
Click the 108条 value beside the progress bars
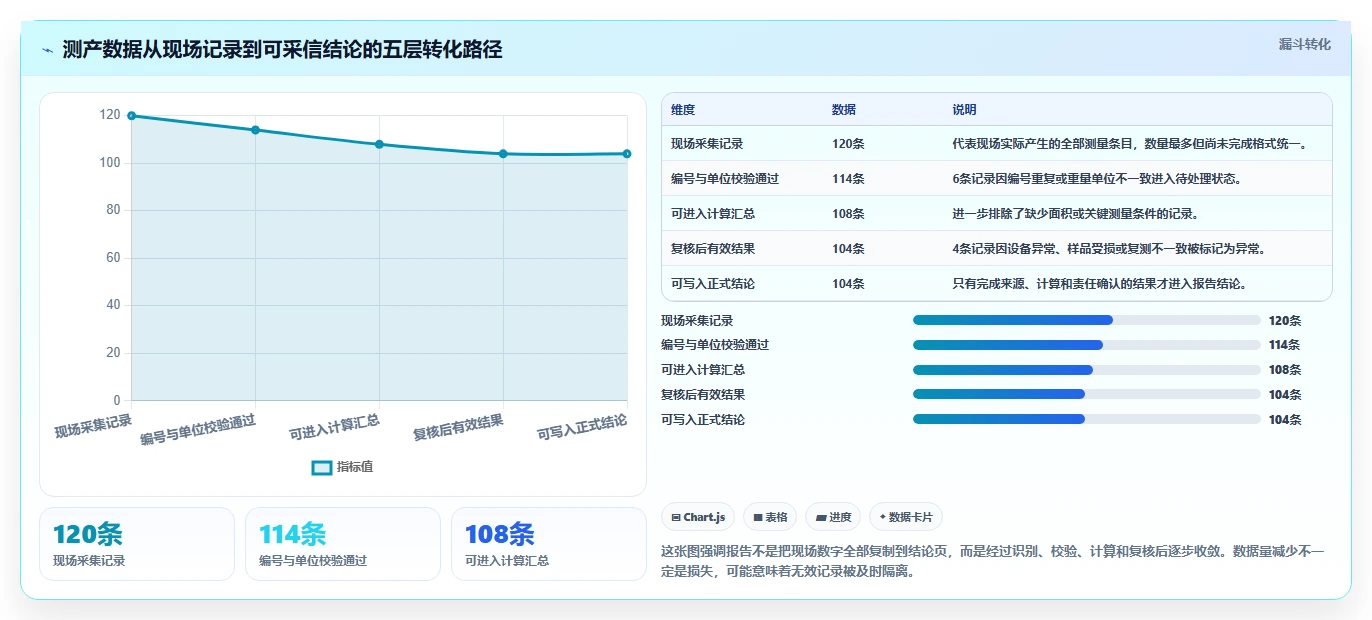[x=1285, y=370]
